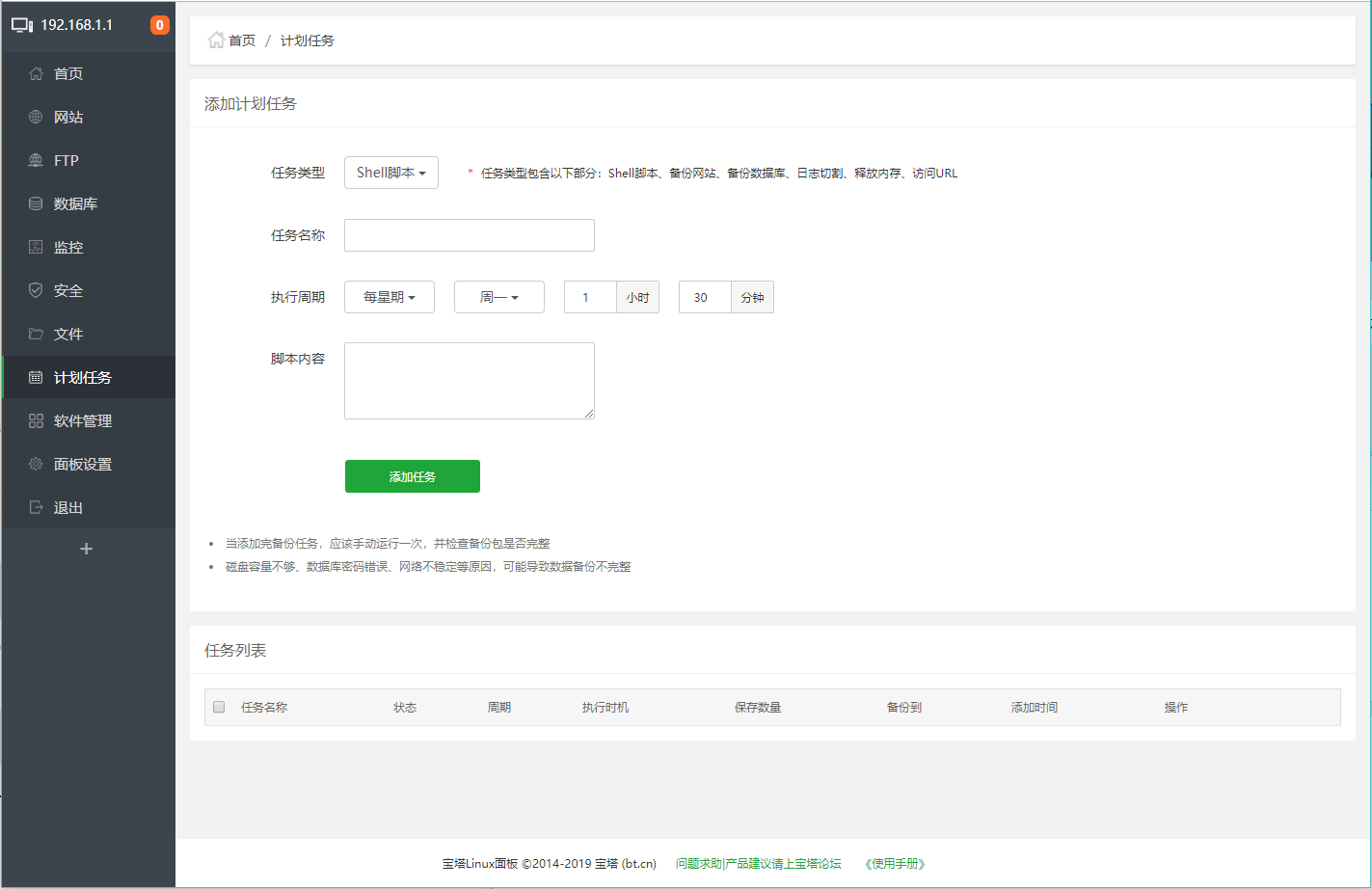1372x889 pixels.
Task: Toggle the select-all checkbox in task list
Action: pos(219,707)
